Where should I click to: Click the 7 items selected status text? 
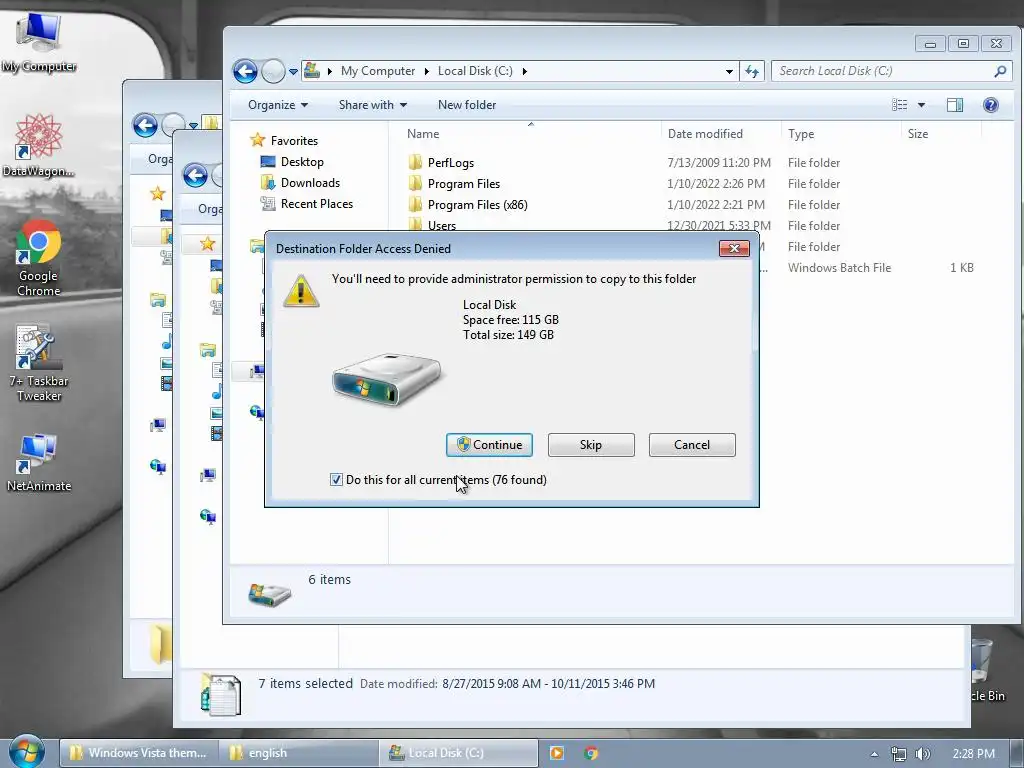coord(305,683)
